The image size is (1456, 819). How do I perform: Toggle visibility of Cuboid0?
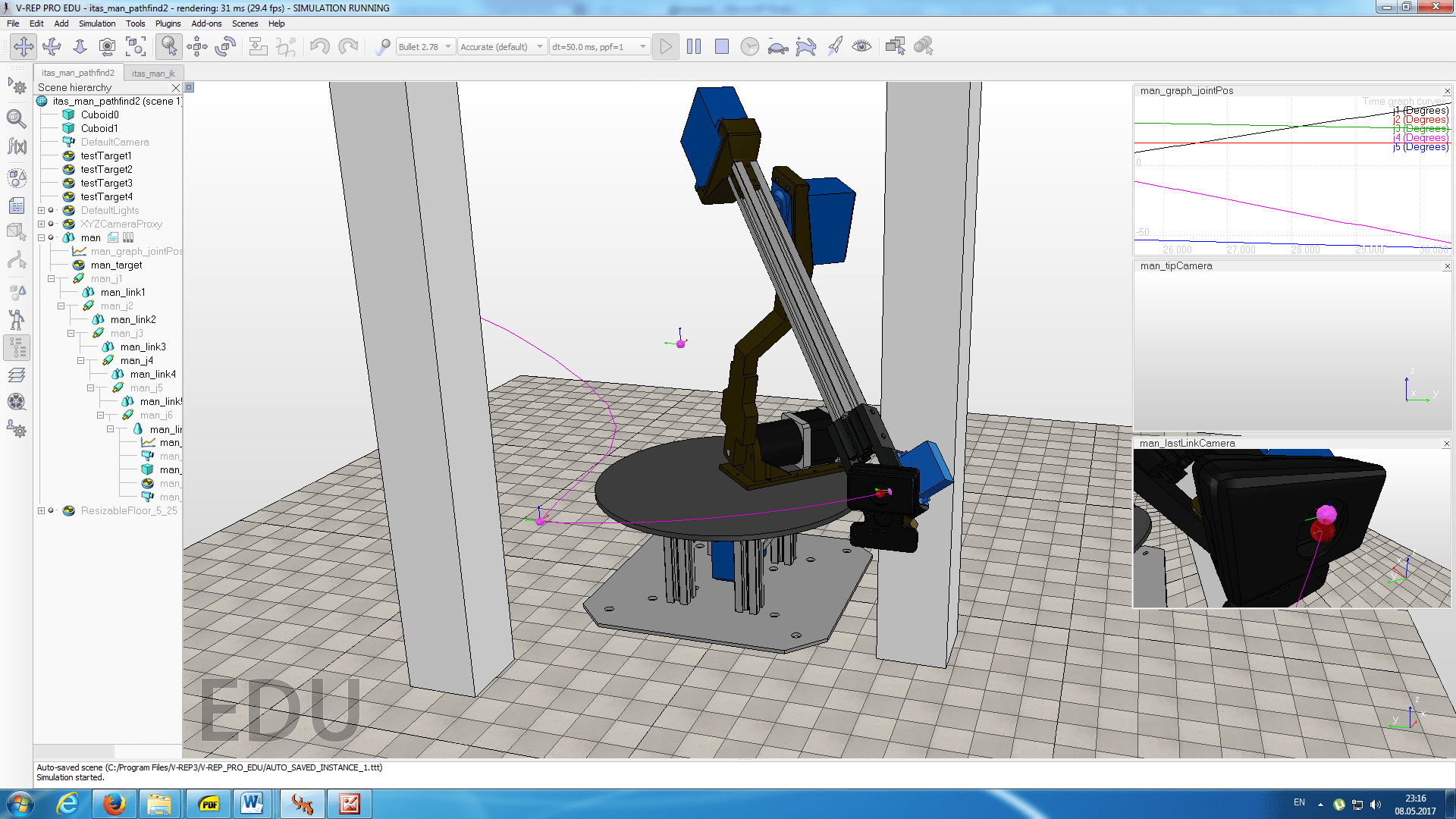(x=69, y=115)
